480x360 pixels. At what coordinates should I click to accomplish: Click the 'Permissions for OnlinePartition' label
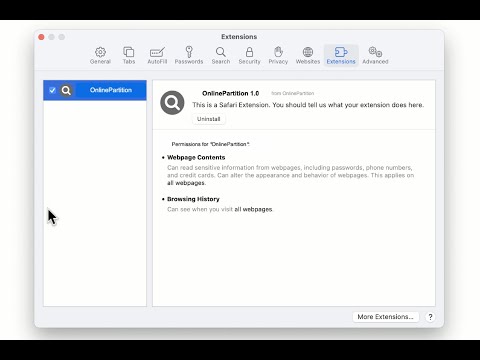[x=210, y=144]
